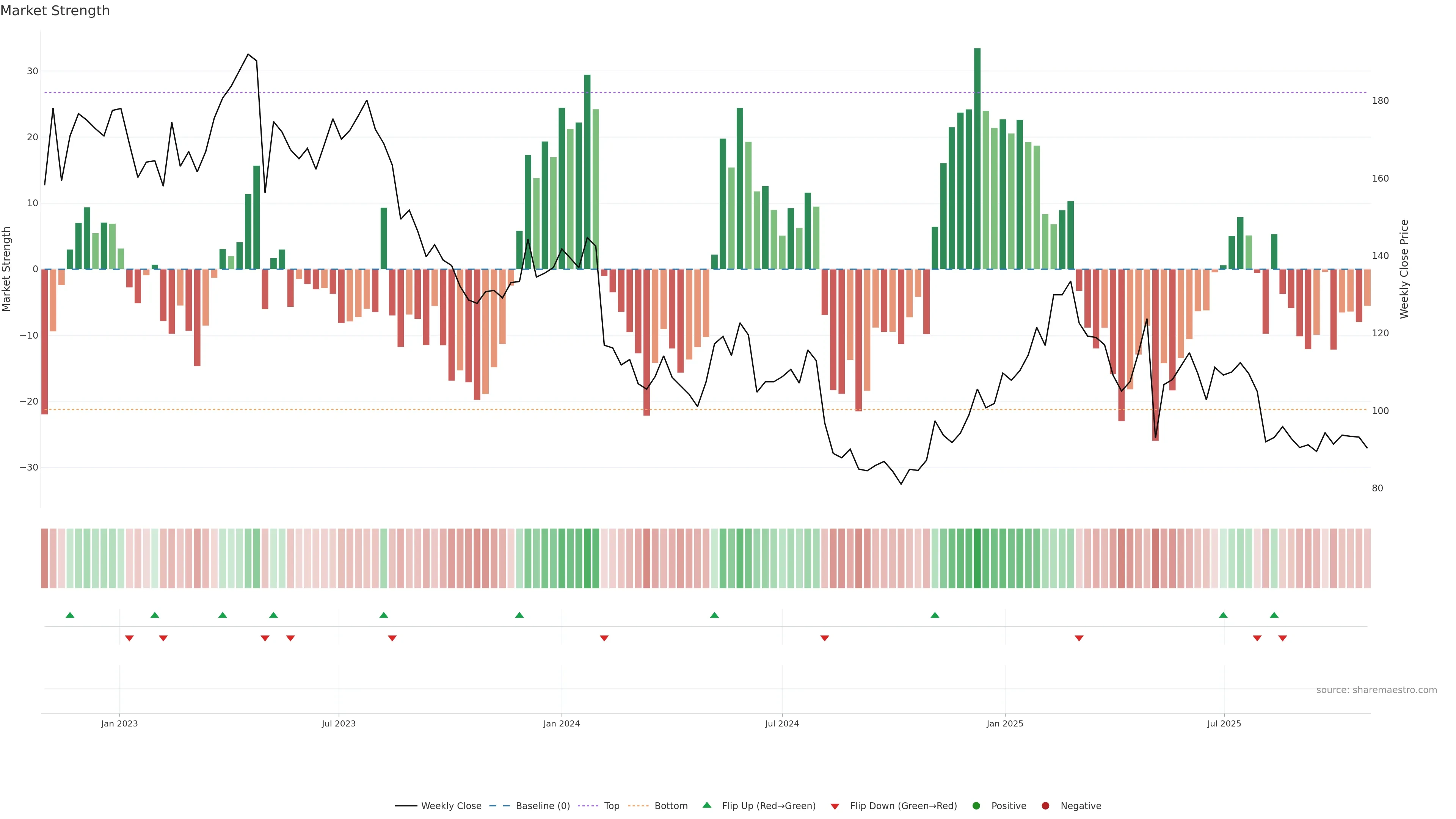Click the first green flip-up triangle marker

[70, 615]
